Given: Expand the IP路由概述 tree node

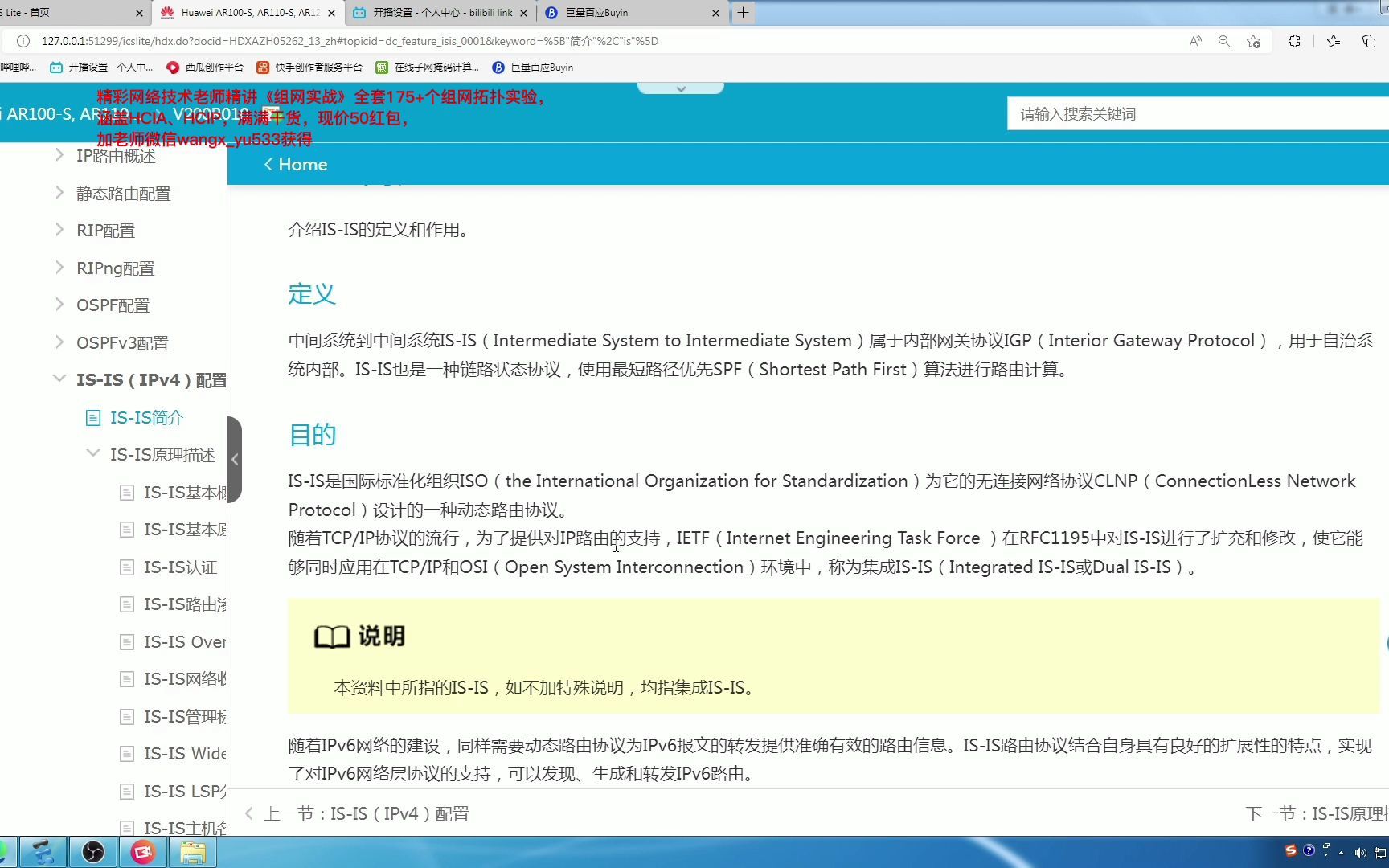Looking at the screenshot, I should [x=59, y=154].
